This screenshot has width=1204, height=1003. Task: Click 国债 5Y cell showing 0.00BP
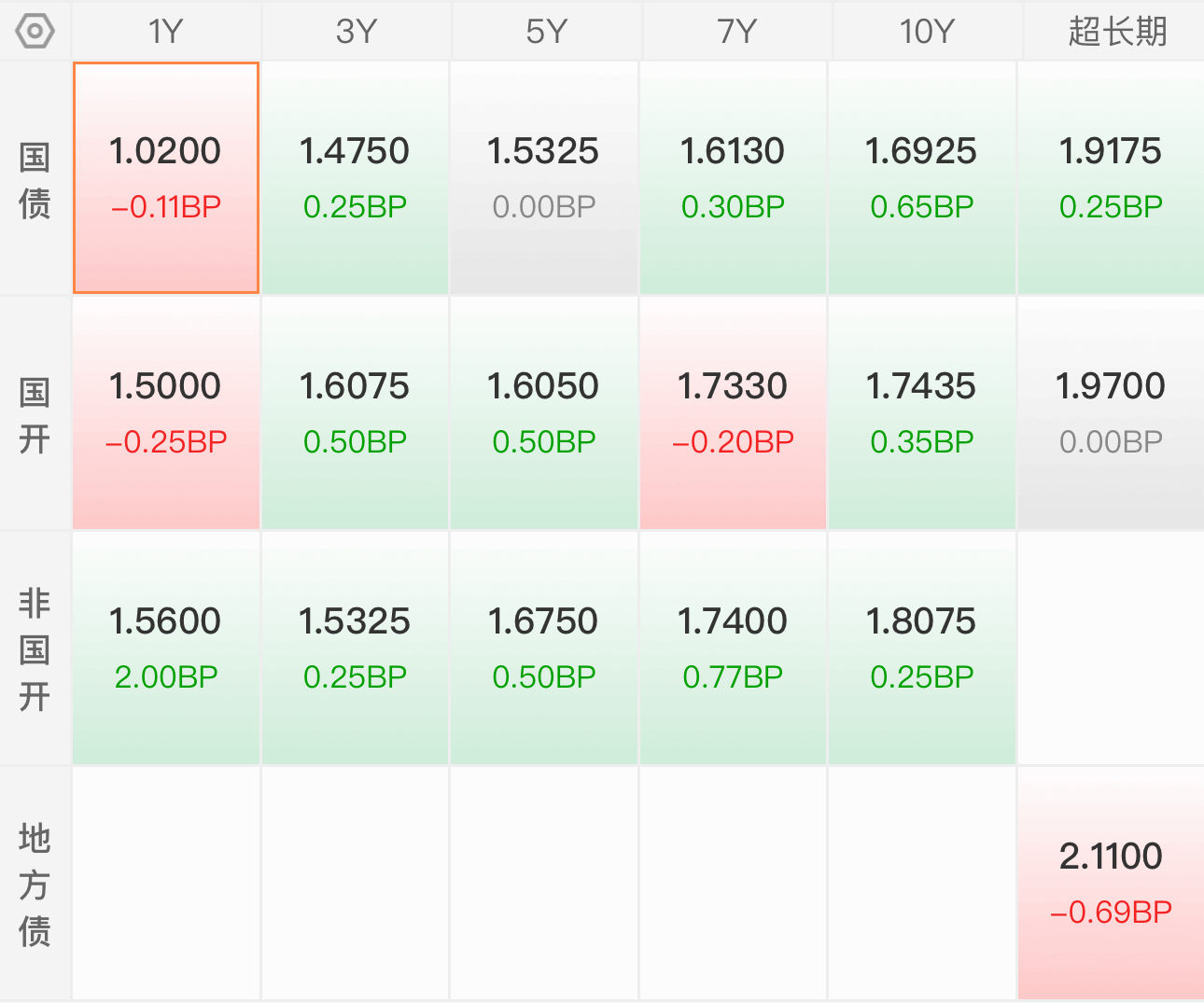[x=544, y=178]
